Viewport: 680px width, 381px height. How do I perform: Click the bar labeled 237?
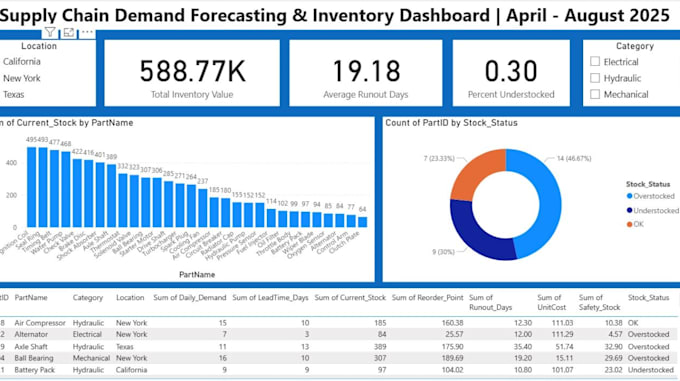pos(203,208)
